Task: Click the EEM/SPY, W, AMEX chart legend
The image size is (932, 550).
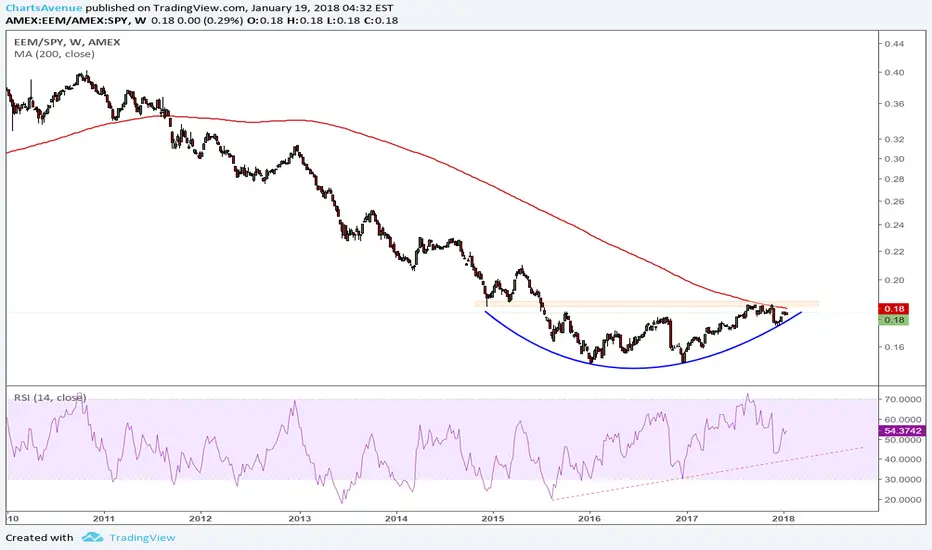Action: [67, 42]
